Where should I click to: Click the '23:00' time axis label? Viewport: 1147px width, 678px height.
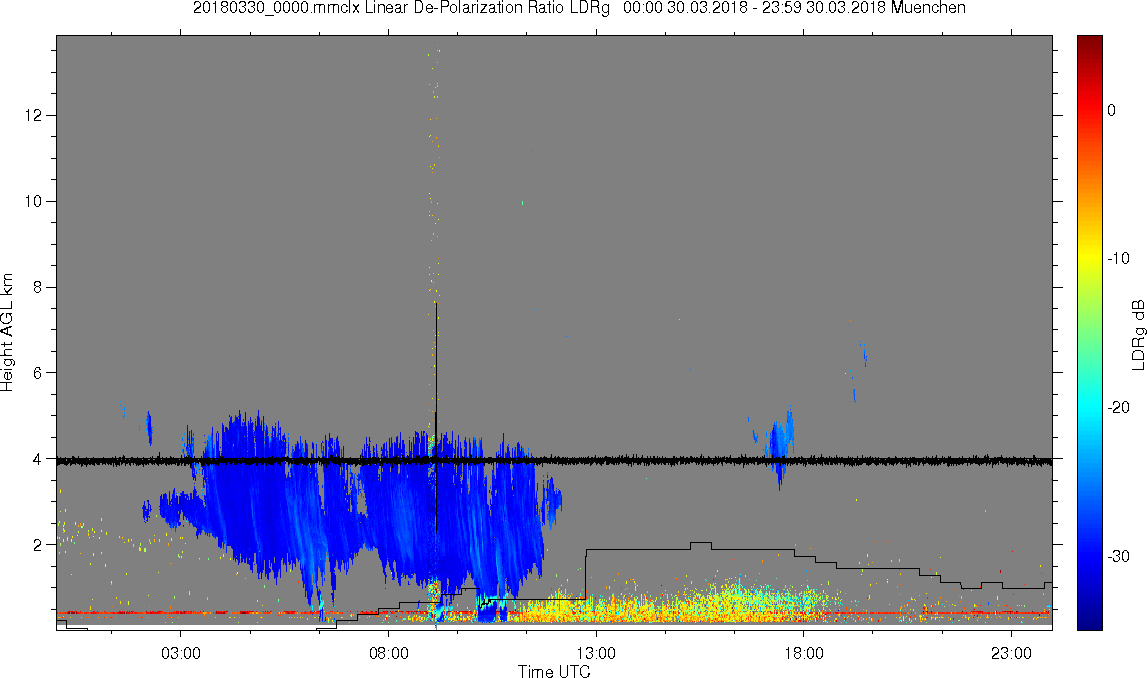coord(1012,653)
